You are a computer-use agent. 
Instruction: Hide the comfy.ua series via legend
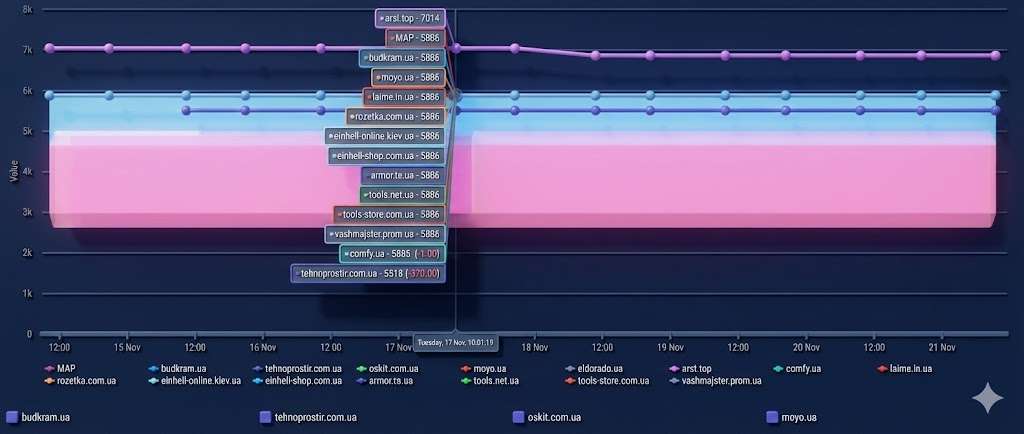pyautogui.click(x=797, y=369)
